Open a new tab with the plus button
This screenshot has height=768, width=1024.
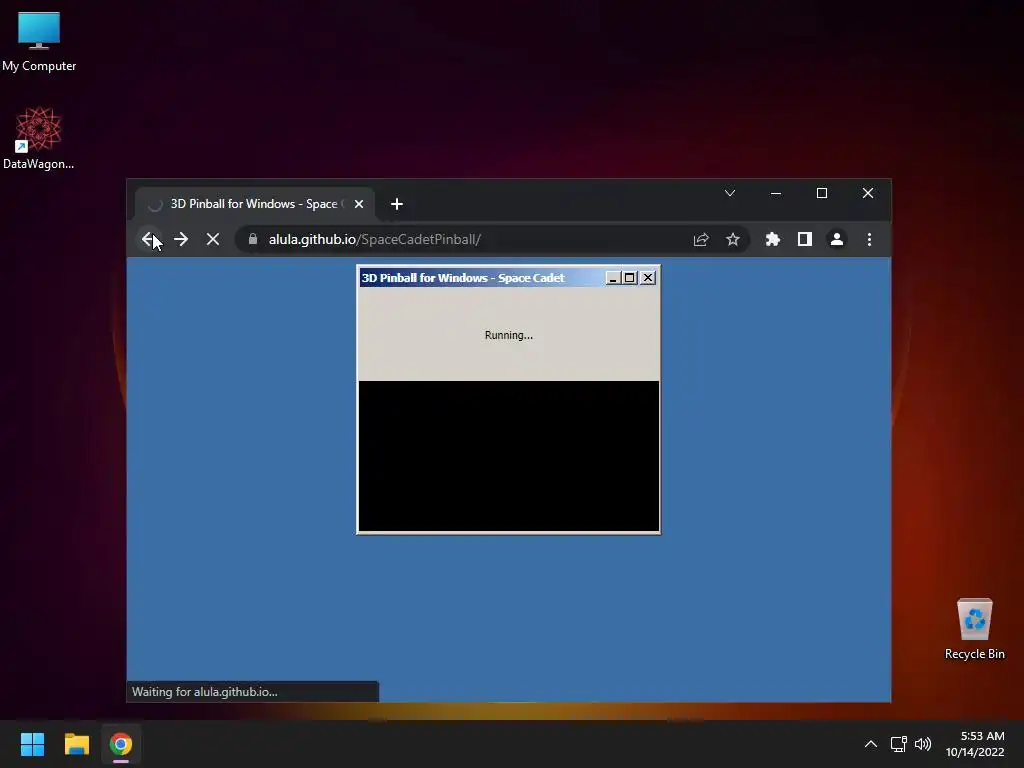pyautogui.click(x=396, y=204)
